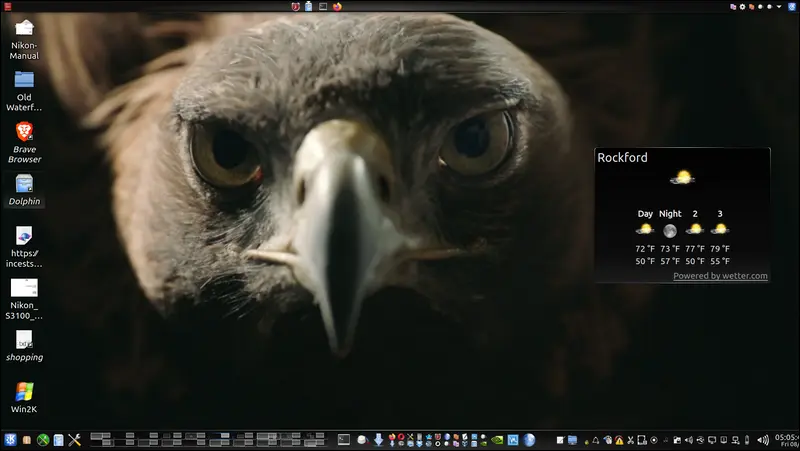This screenshot has height=451, width=800.
Task: Open the Nikon_S3100_... file icon
Action: 24,299
